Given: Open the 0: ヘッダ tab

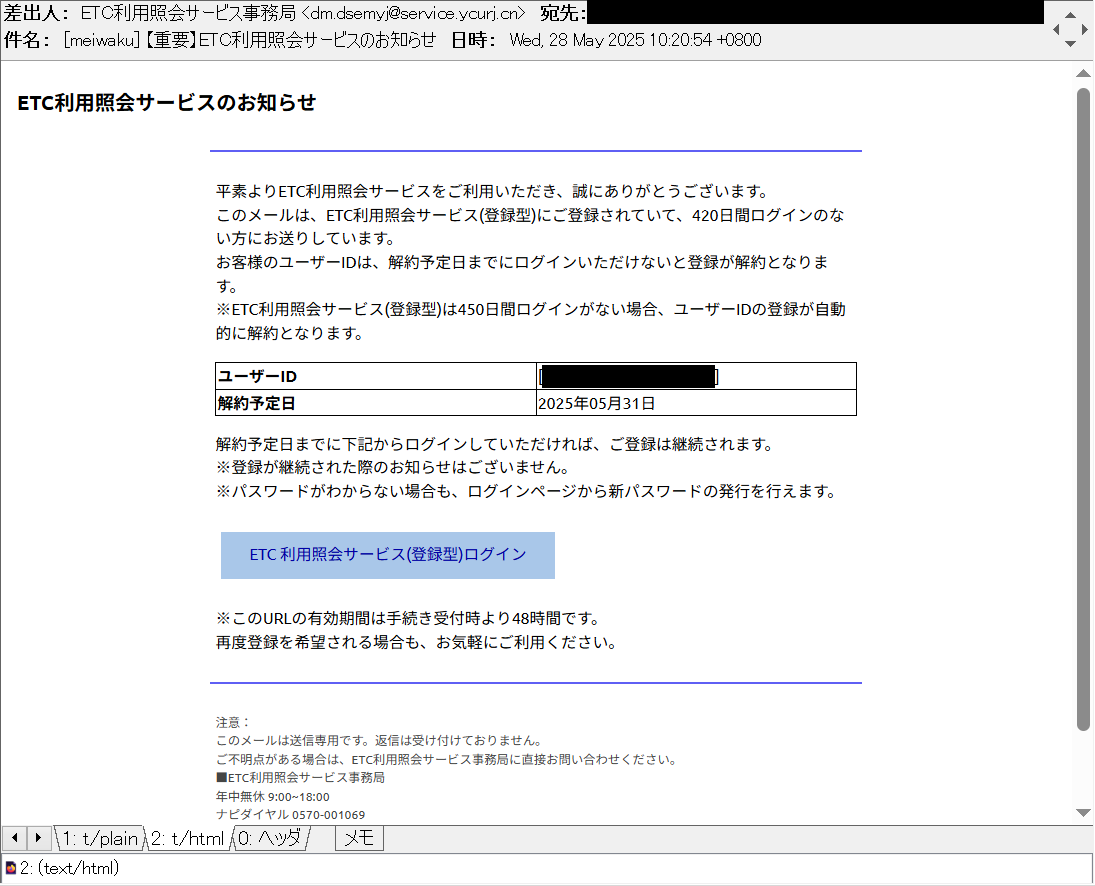Looking at the screenshot, I should [271, 838].
